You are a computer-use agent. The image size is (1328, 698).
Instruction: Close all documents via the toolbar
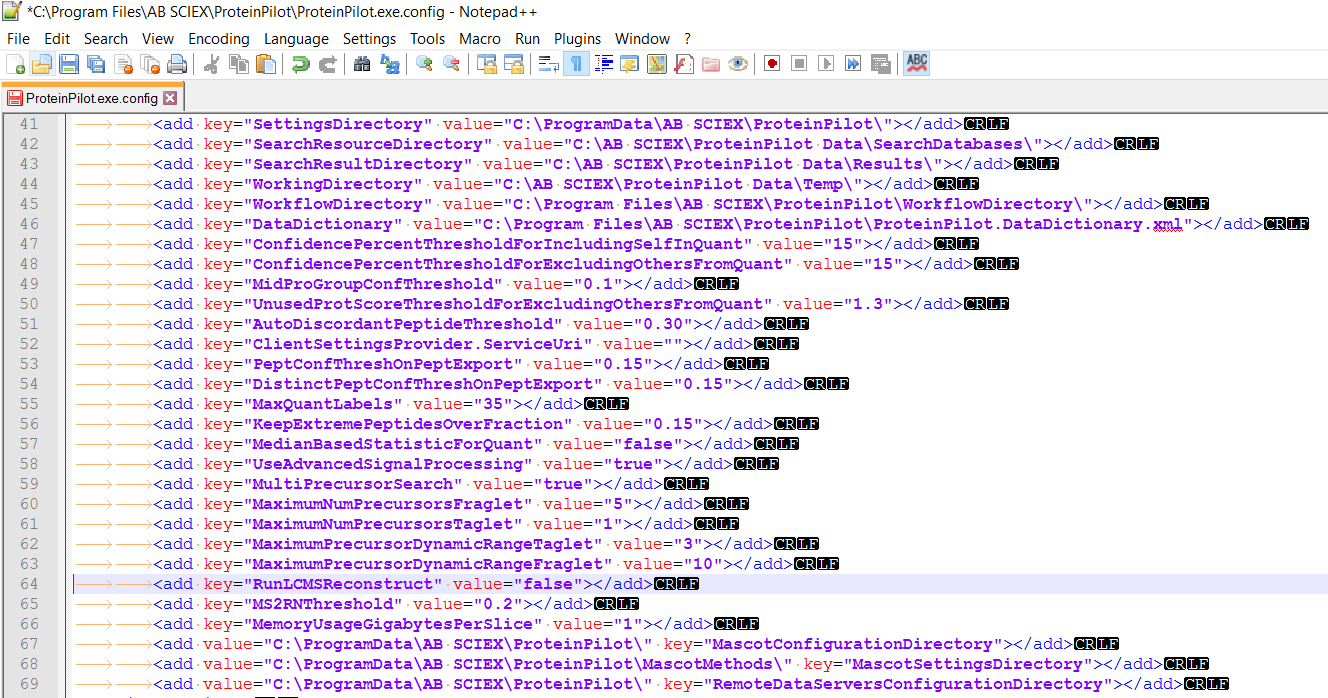click(150, 64)
